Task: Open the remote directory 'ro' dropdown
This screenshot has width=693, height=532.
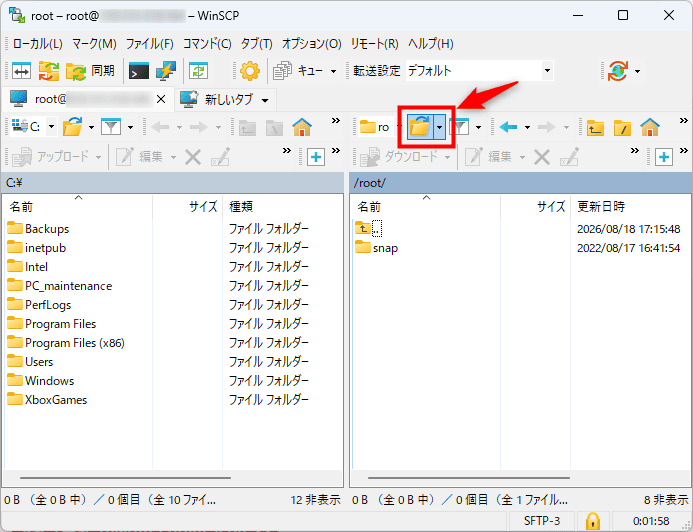Action: click(x=379, y=127)
